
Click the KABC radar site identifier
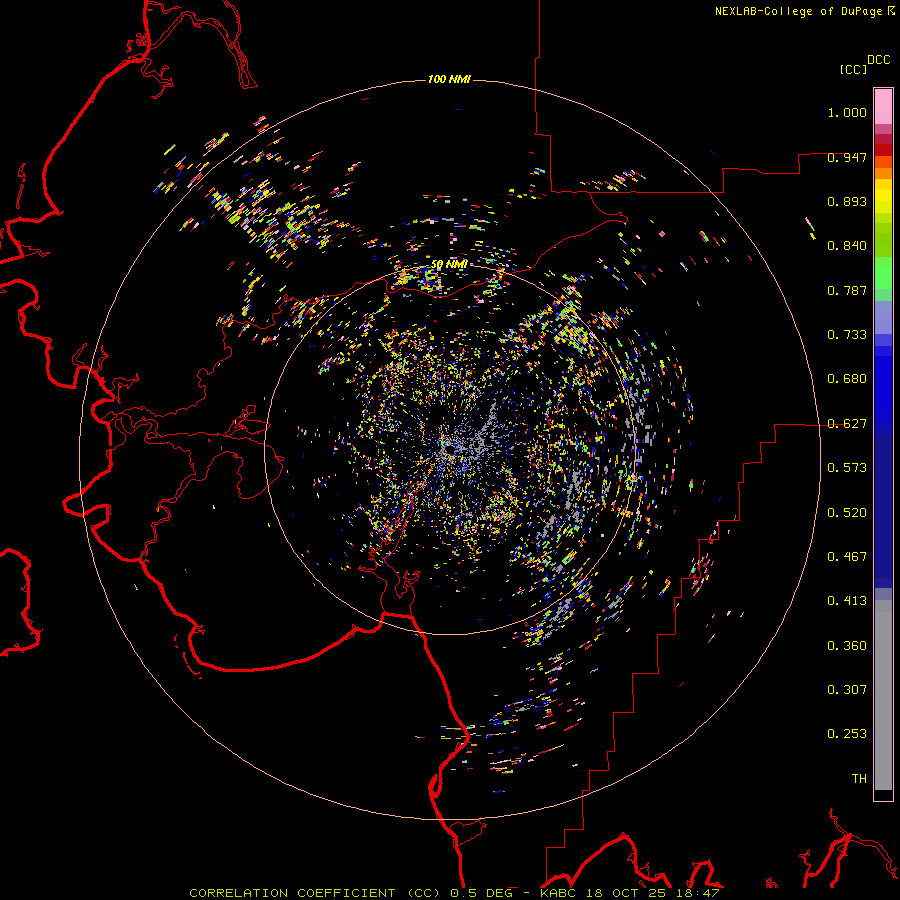click(x=560, y=893)
